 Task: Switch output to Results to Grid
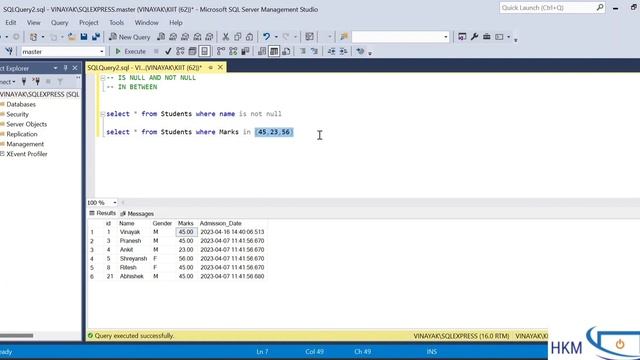[x=274, y=51]
